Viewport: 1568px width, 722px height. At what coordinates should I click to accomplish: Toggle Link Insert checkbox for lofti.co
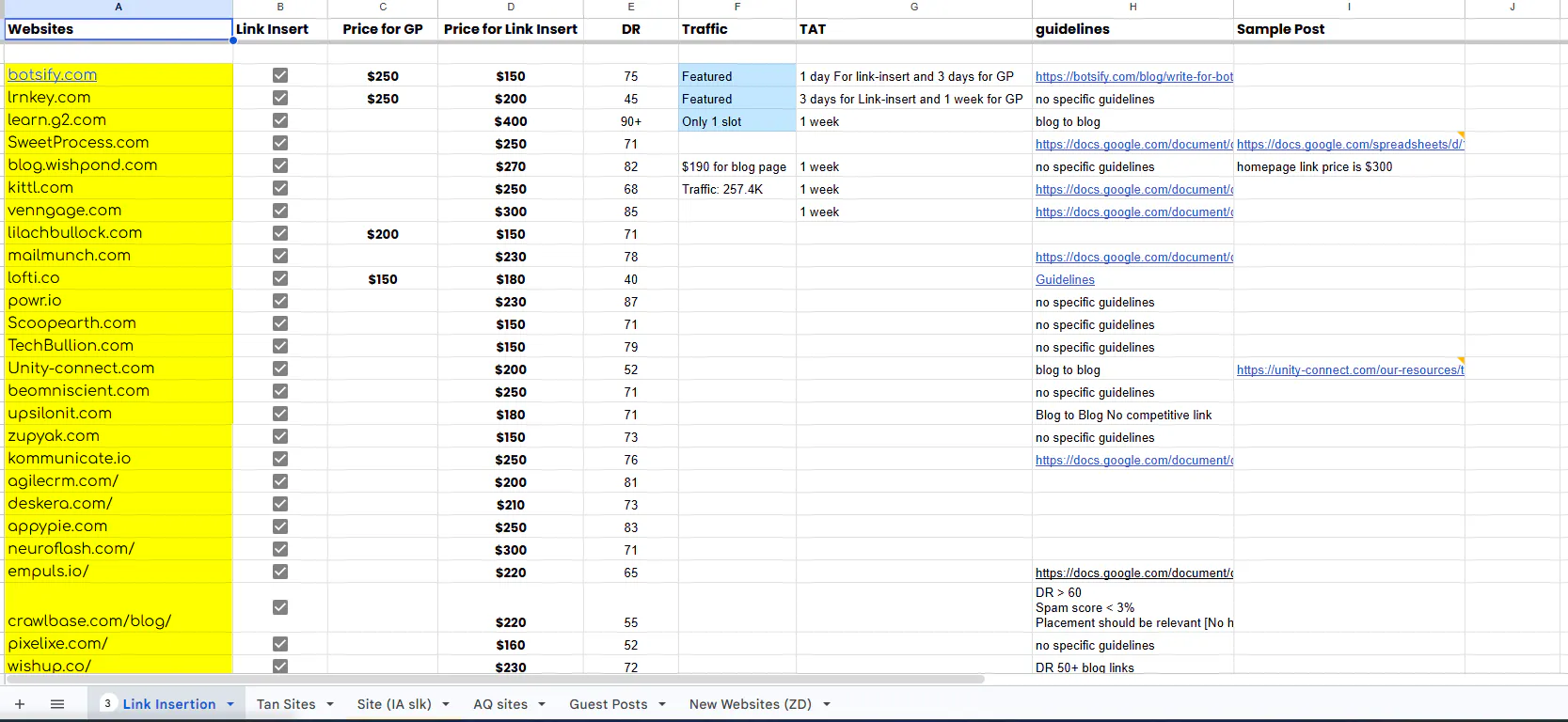click(280, 278)
